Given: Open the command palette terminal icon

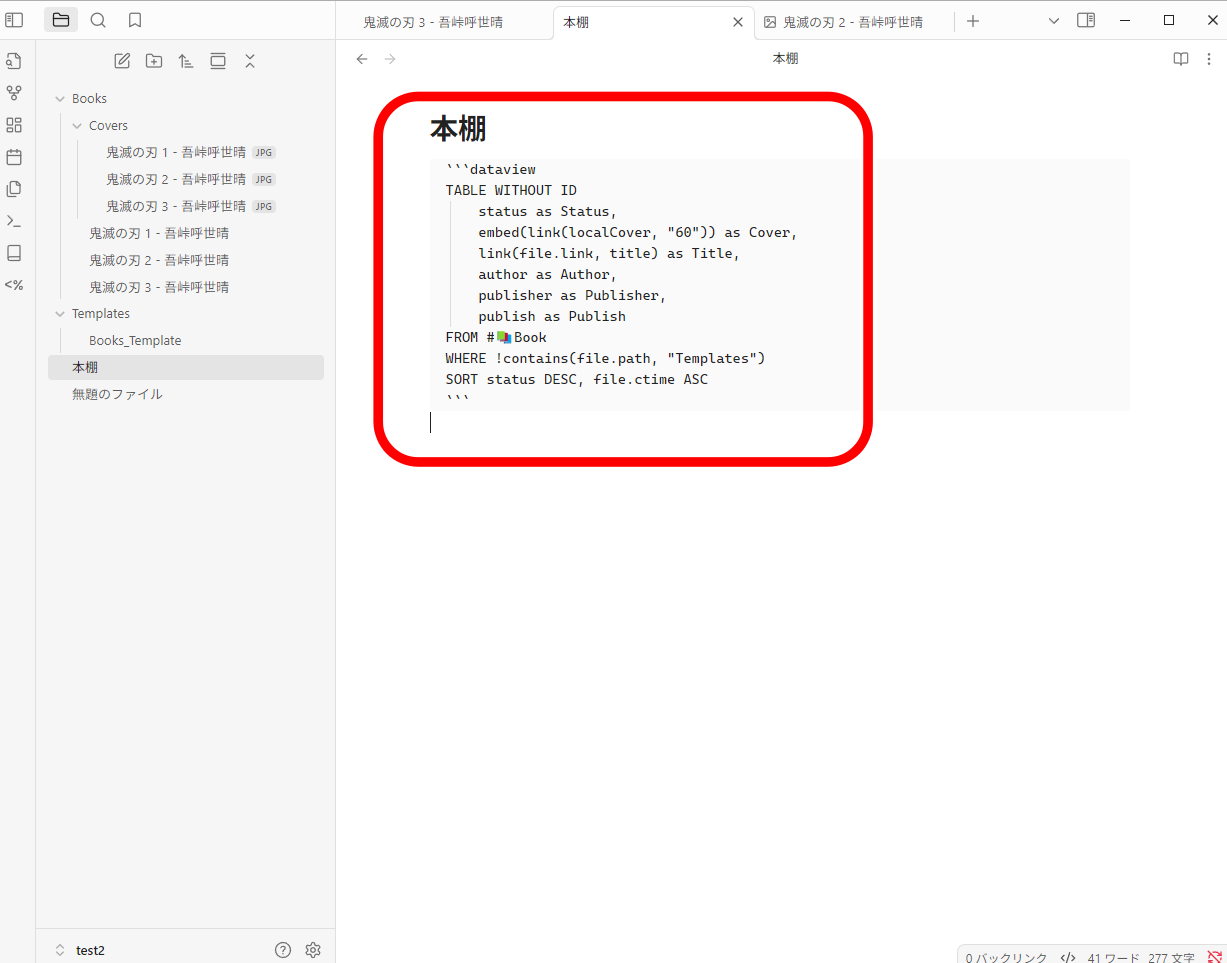Looking at the screenshot, I should click(14, 221).
